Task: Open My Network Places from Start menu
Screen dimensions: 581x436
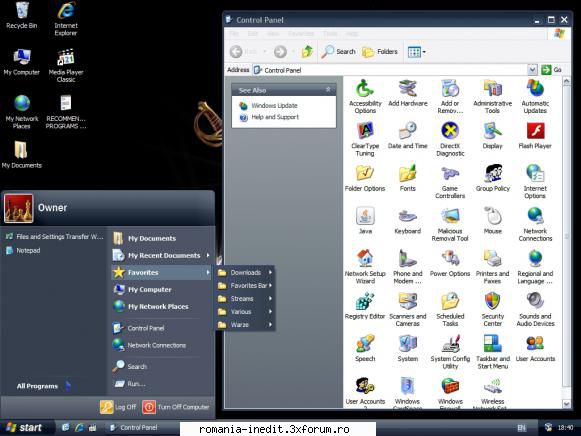Action: pos(161,307)
